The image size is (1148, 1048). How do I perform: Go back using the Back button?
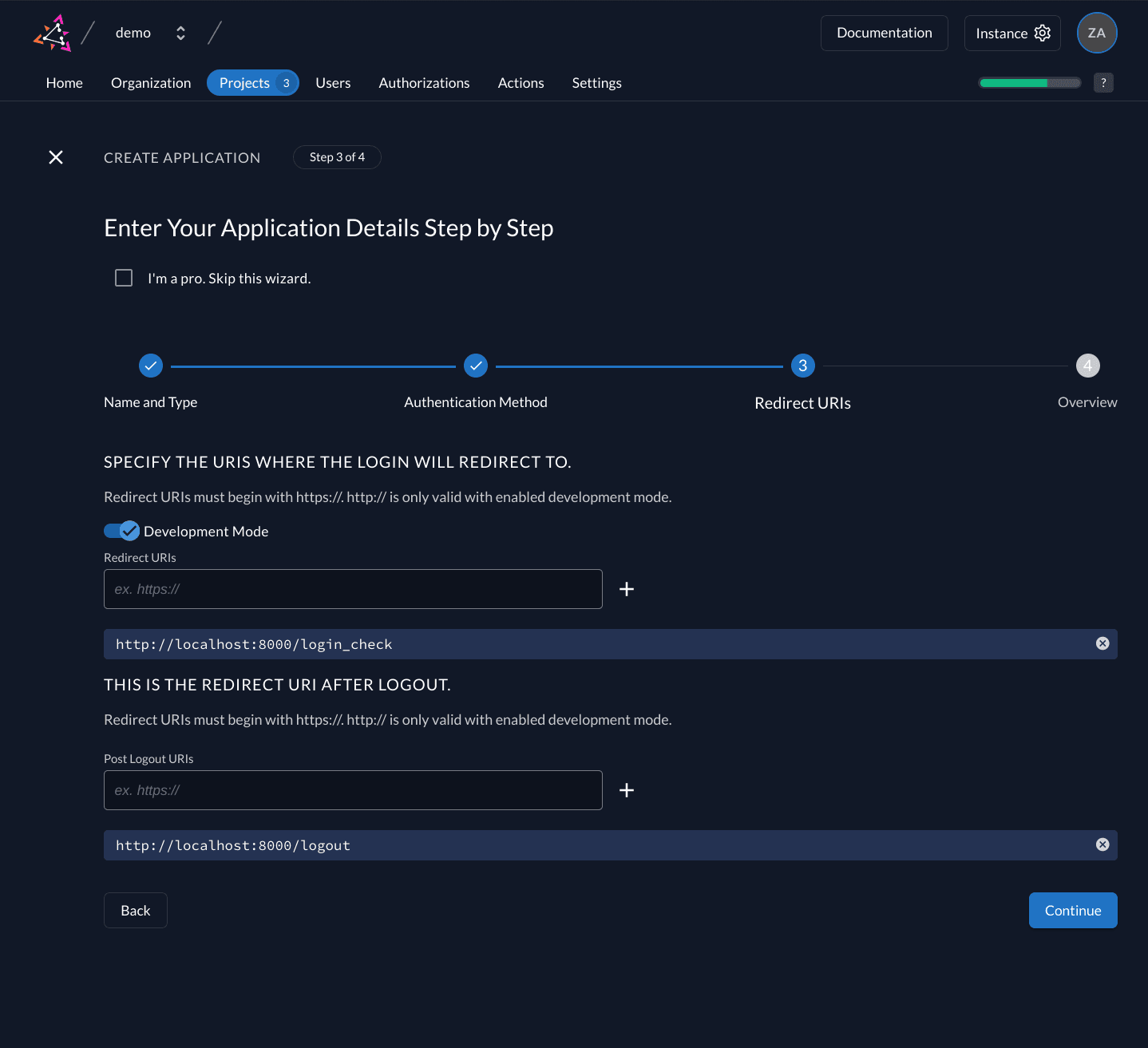135,910
